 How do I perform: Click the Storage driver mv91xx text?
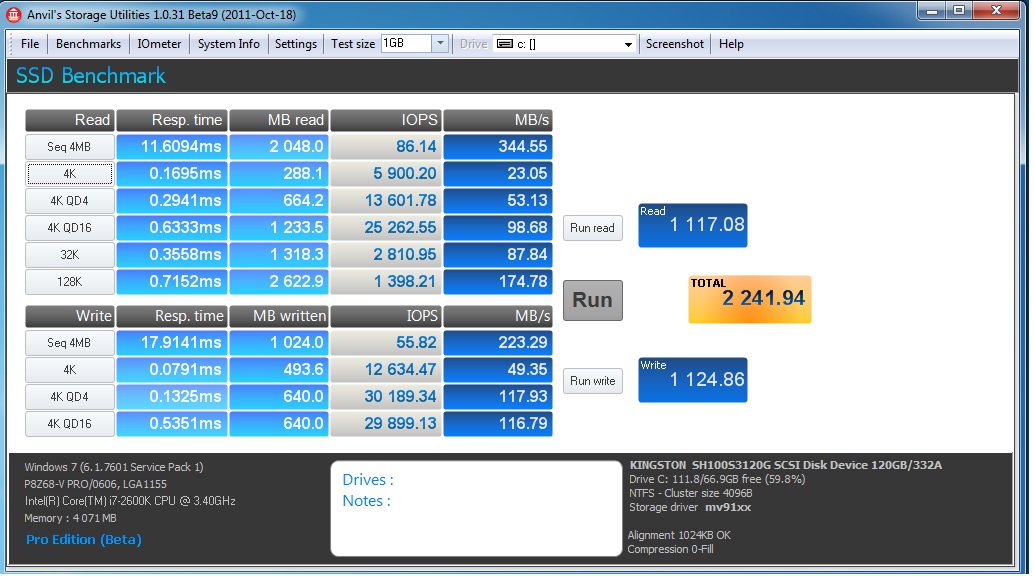690,508
